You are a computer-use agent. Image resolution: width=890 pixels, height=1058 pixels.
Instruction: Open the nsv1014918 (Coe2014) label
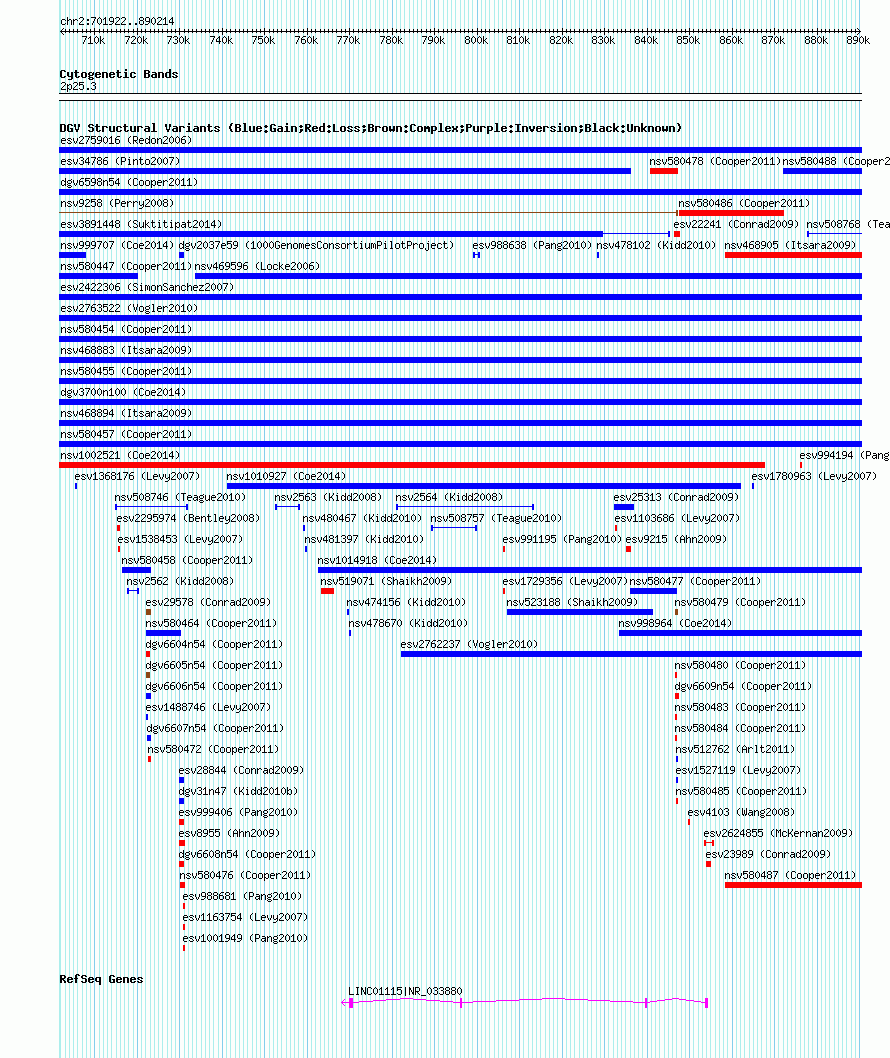[x=377, y=559]
